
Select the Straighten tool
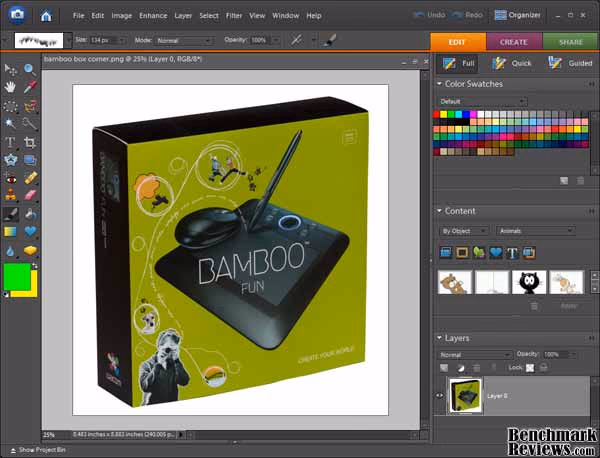click(x=30, y=160)
